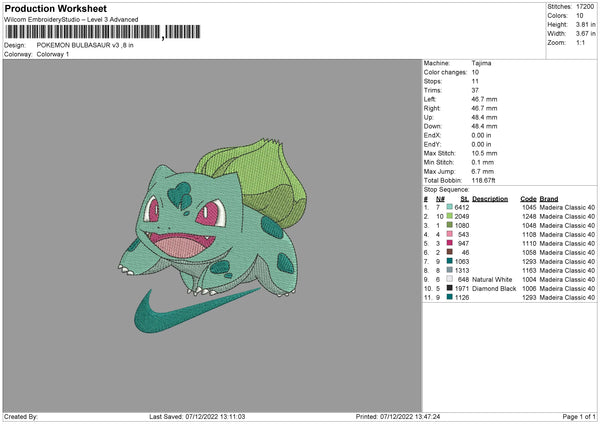The width and height of the screenshot is (600, 424).
Task: Select the Color changes label
Action: (x=445, y=72)
